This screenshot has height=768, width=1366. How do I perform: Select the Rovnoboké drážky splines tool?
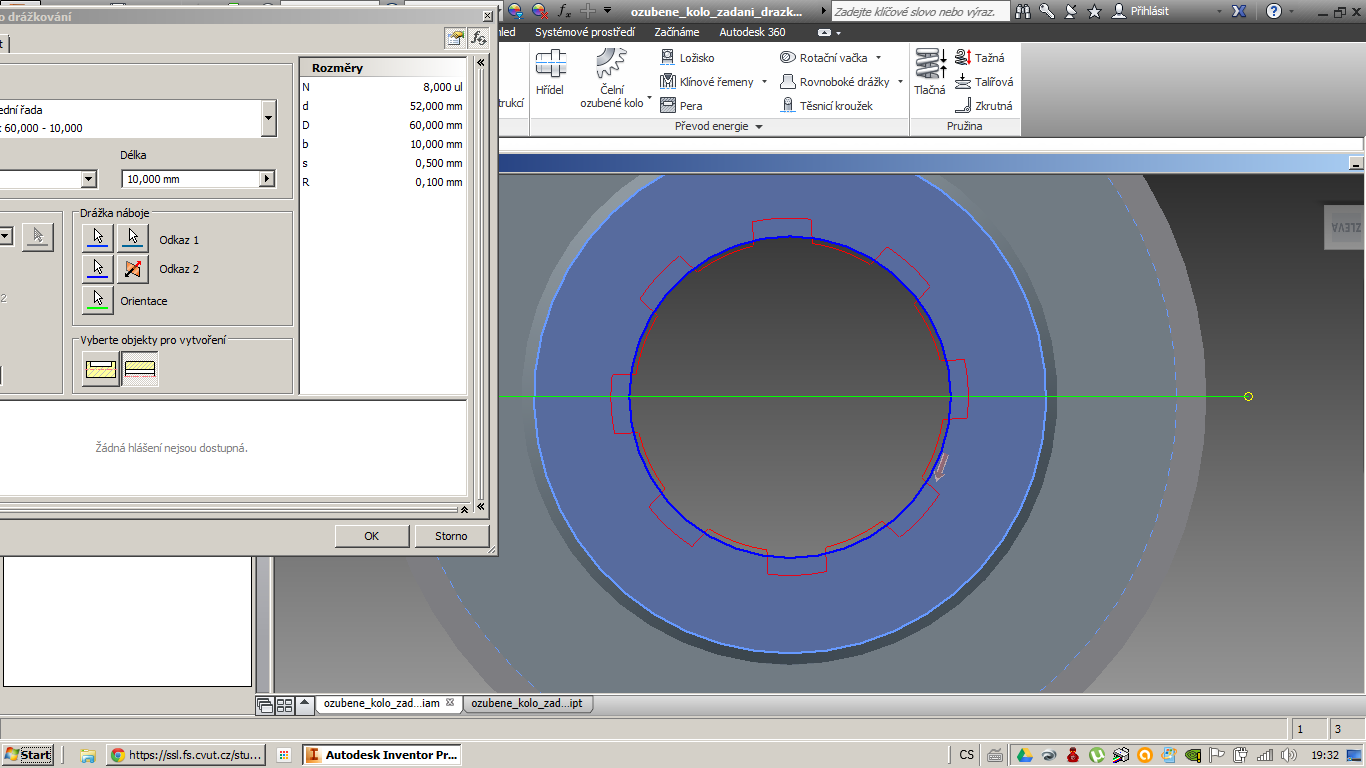pos(836,82)
